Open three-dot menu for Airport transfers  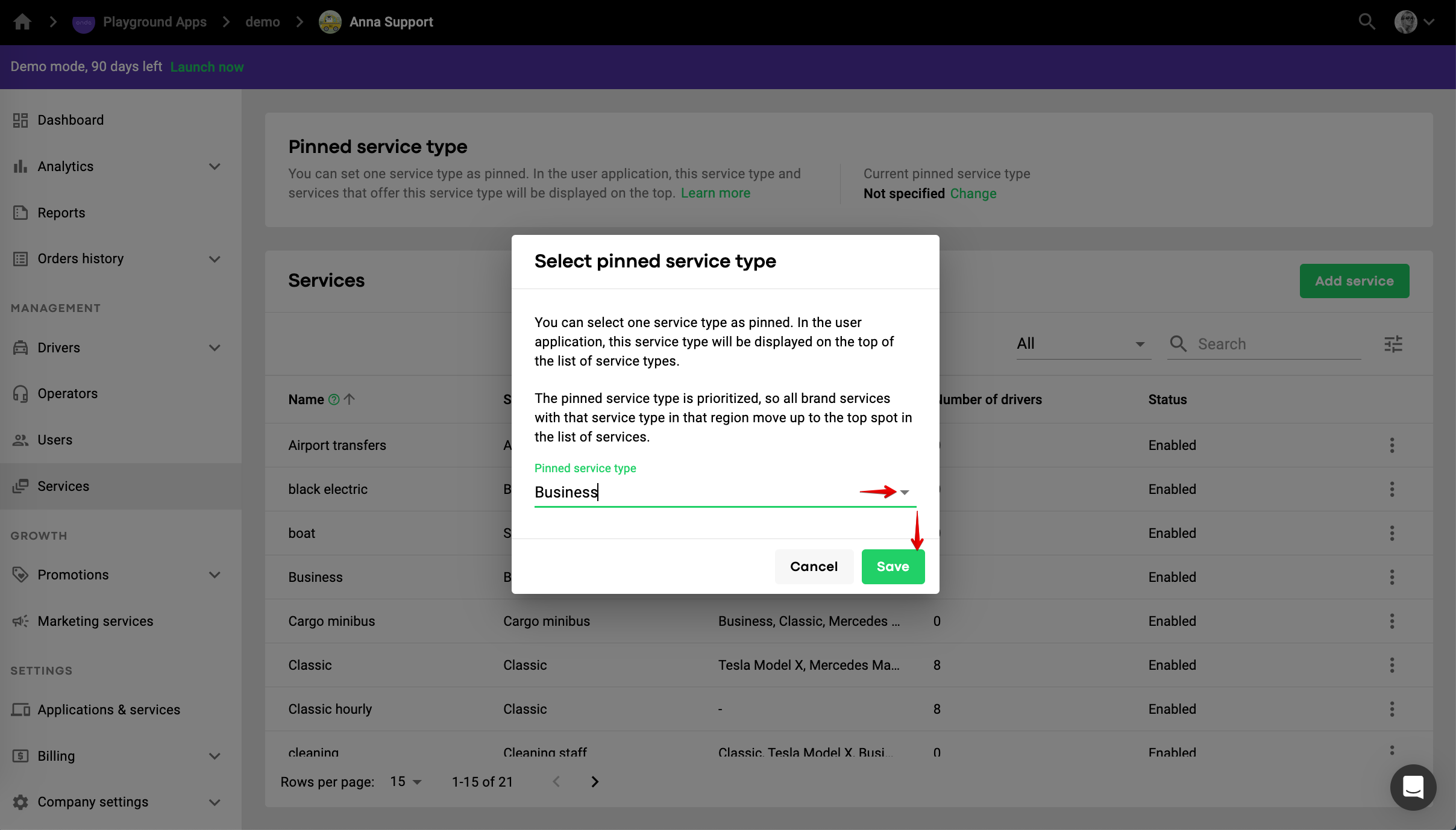point(1392,445)
